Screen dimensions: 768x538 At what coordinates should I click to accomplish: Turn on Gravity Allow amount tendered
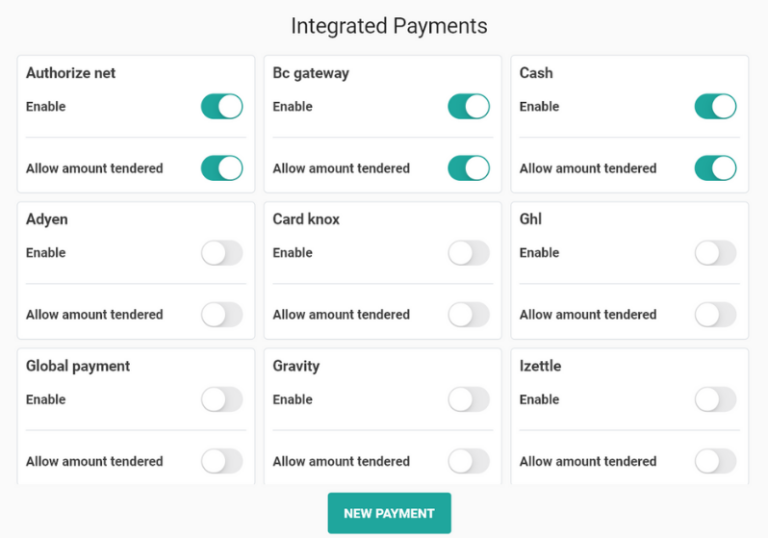pos(468,461)
